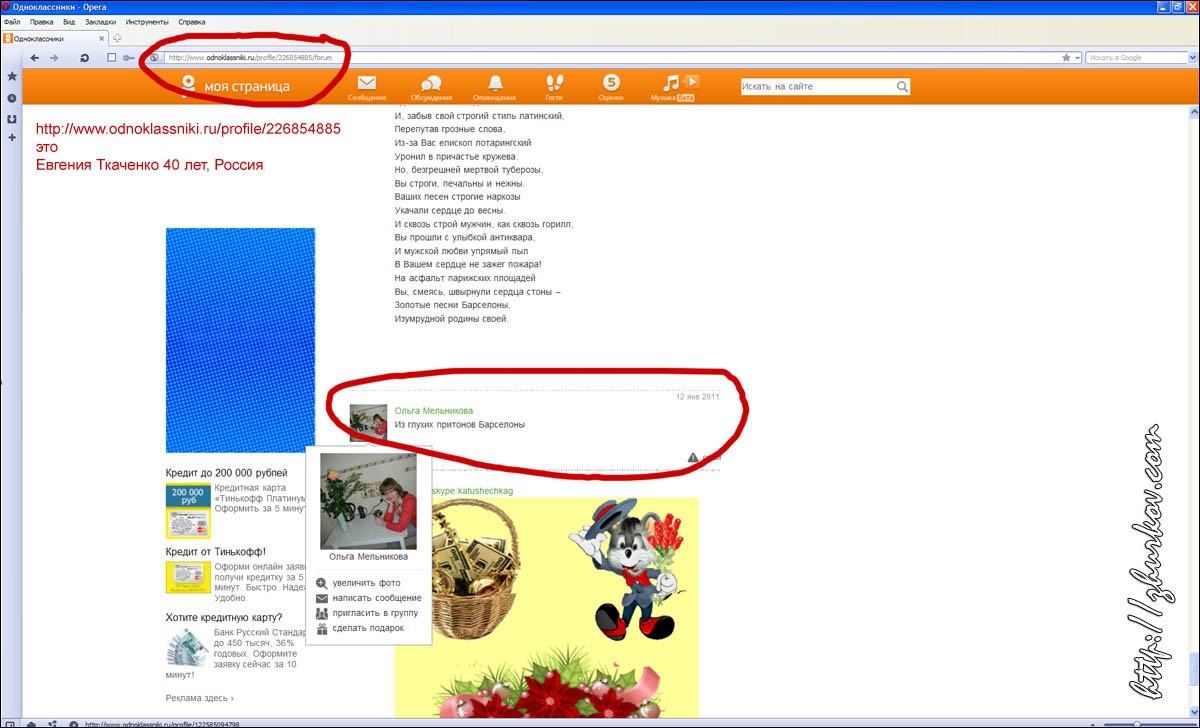Expand the Google search engine dropdown
This screenshot has height=728, width=1200.
click(1192, 58)
